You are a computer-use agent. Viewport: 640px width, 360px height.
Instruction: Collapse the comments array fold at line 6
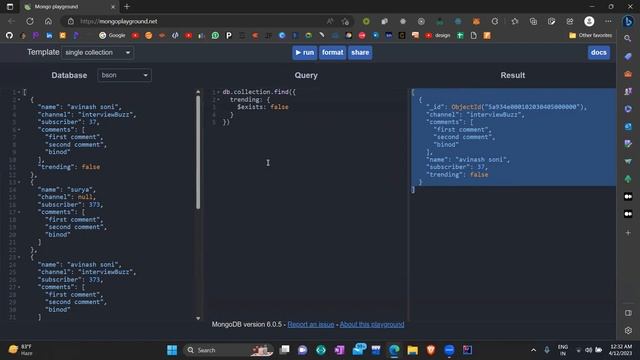[19, 130]
